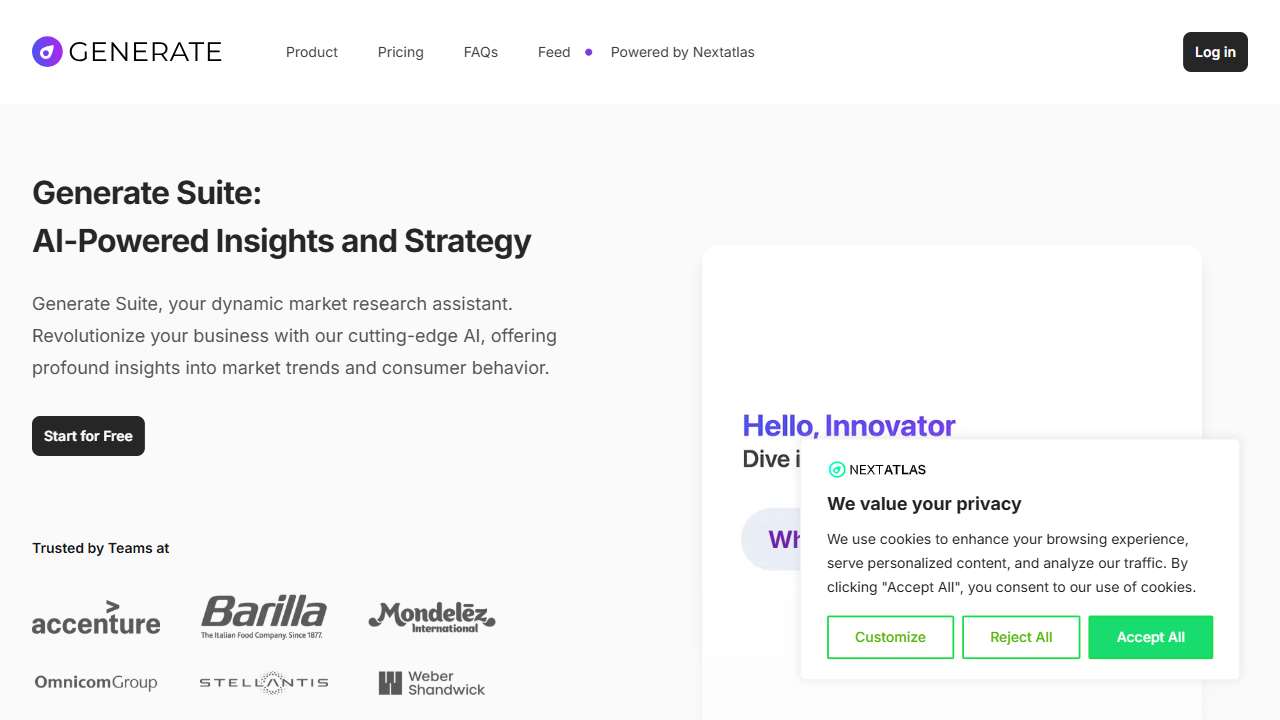
Task: Click the Start for Free button
Action: tap(88, 436)
